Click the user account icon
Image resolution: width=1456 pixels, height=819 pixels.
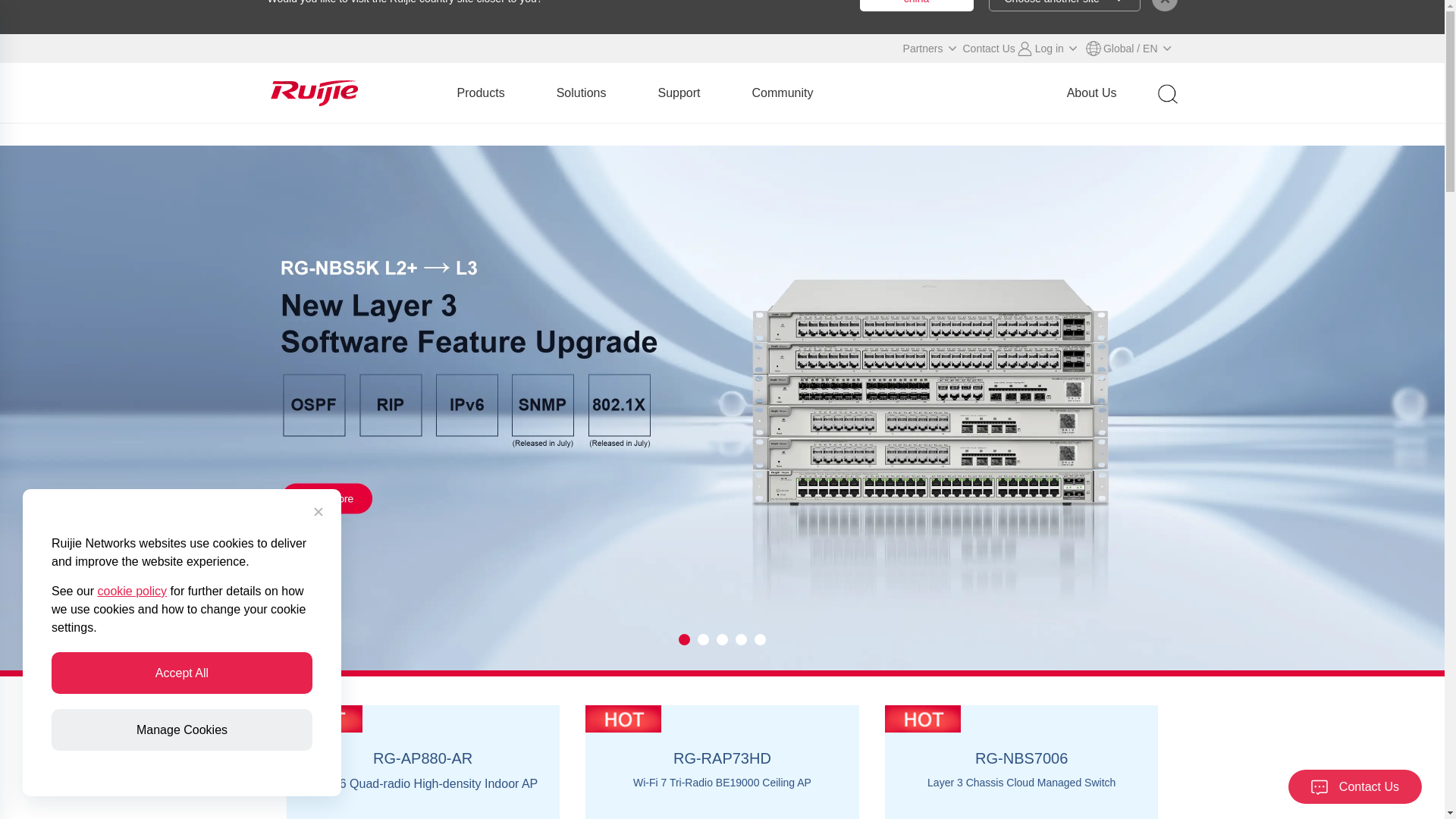(x=1025, y=49)
